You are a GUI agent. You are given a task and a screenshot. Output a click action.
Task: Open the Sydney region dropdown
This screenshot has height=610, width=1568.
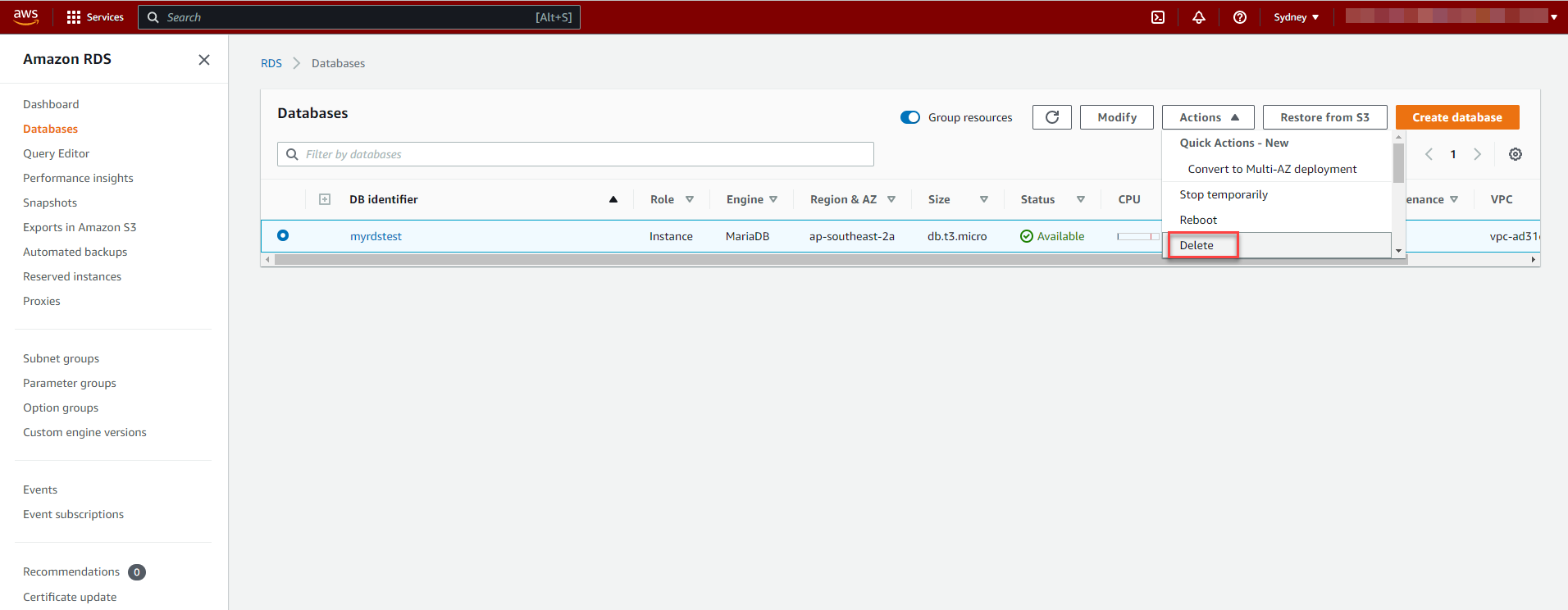click(x=1296, y=17)
